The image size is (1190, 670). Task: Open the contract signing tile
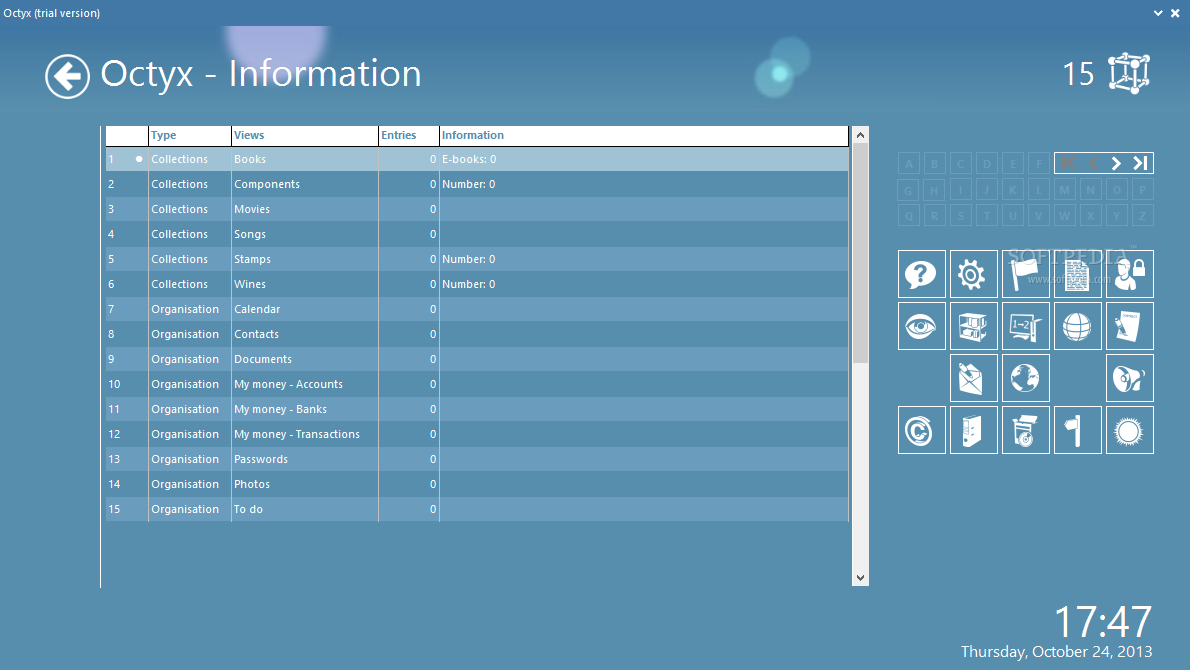click(x=1130, y=326)
